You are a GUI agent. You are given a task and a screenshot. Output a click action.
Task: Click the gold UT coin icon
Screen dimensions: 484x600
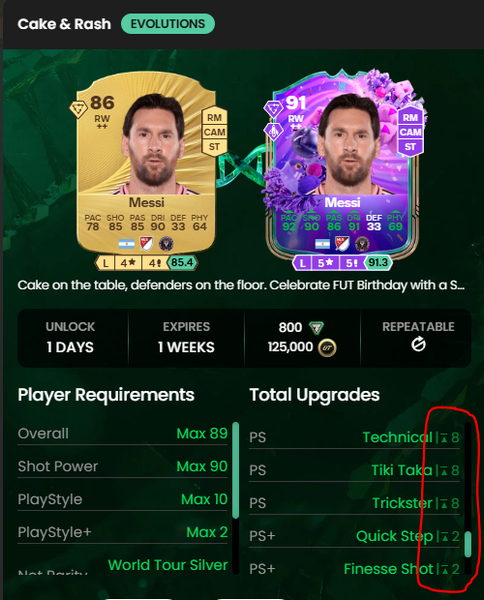coord(327,348)
